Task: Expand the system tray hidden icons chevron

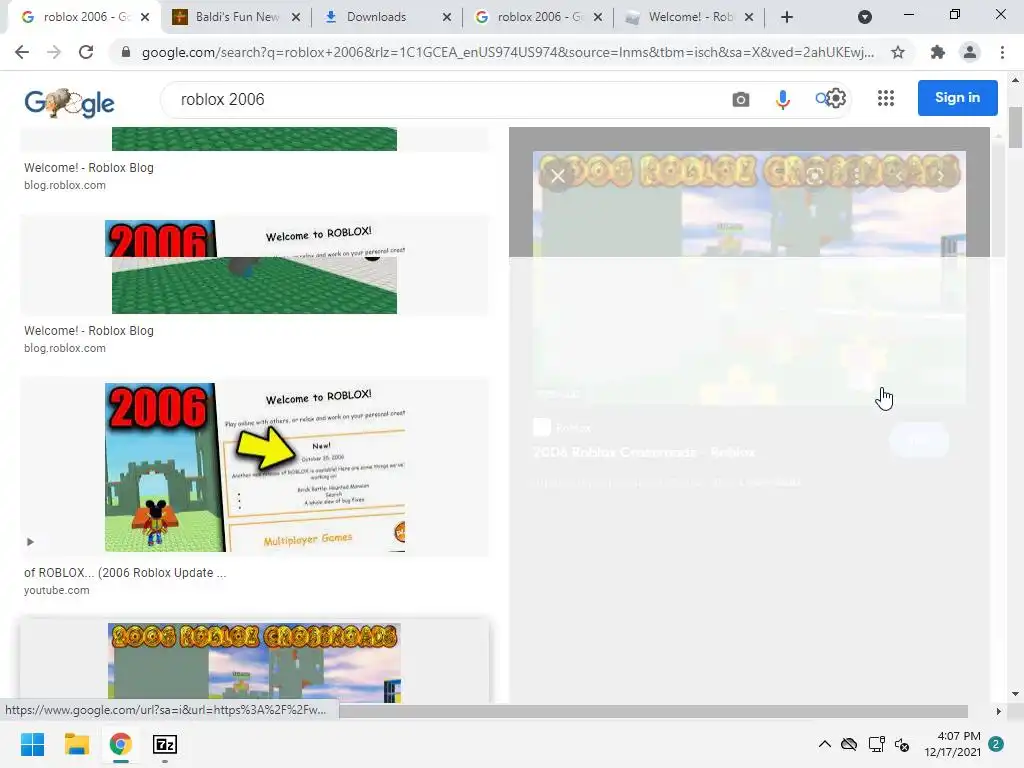Action: (825, 744)
